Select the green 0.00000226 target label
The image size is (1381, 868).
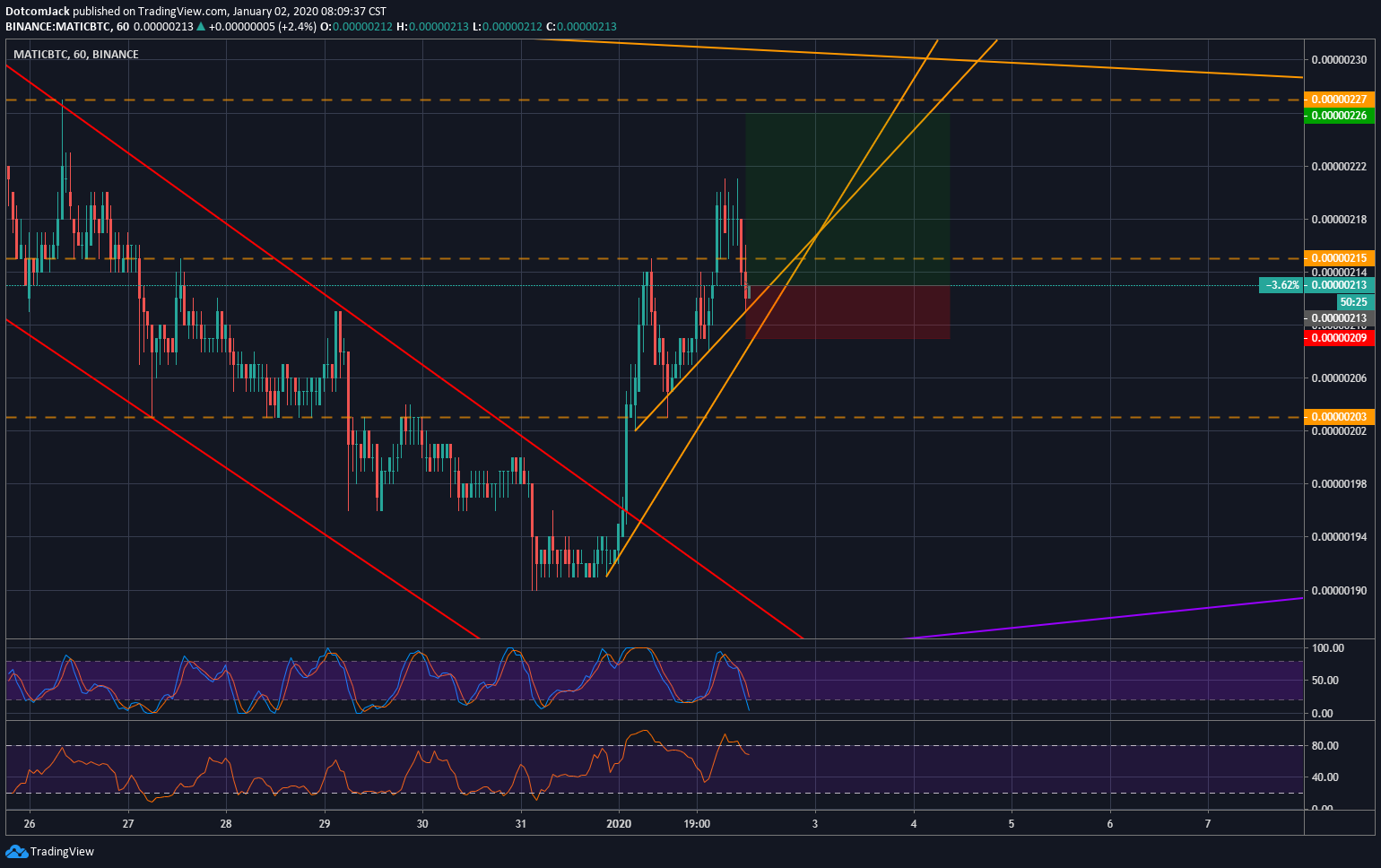tap(1339, 116)
